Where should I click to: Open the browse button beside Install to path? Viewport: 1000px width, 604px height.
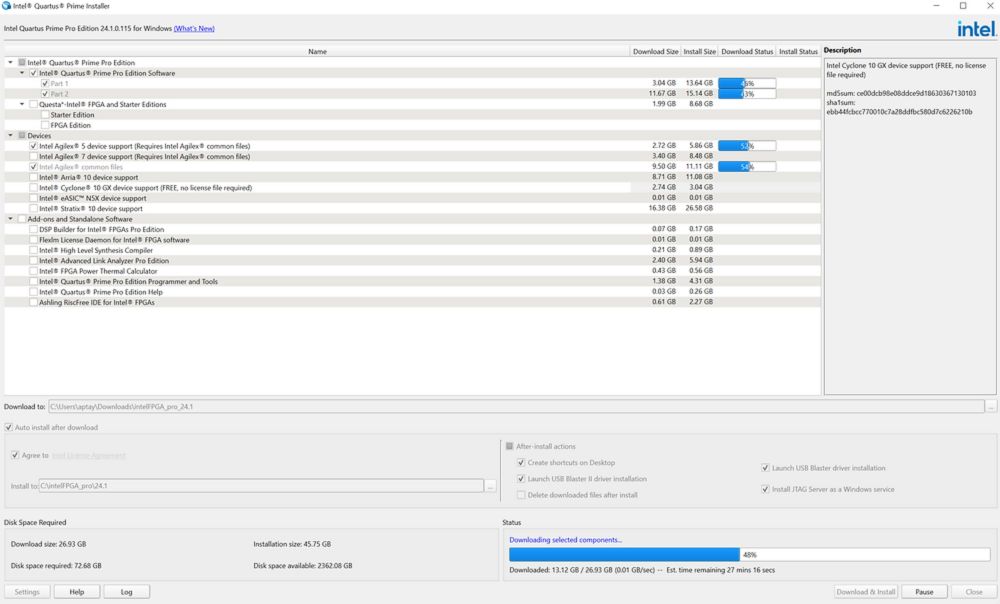click(x=490, y=486)
